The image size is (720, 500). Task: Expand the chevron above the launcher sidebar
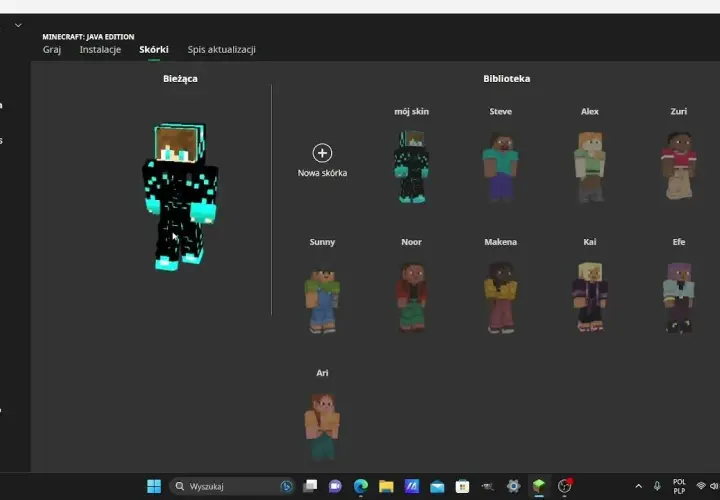coord(18,25)
